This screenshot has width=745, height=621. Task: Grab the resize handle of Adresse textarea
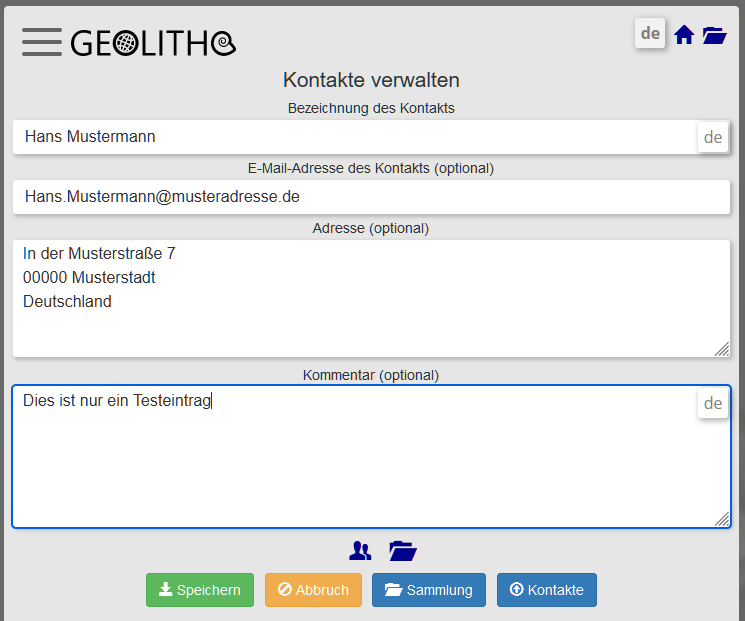[722, 348]
